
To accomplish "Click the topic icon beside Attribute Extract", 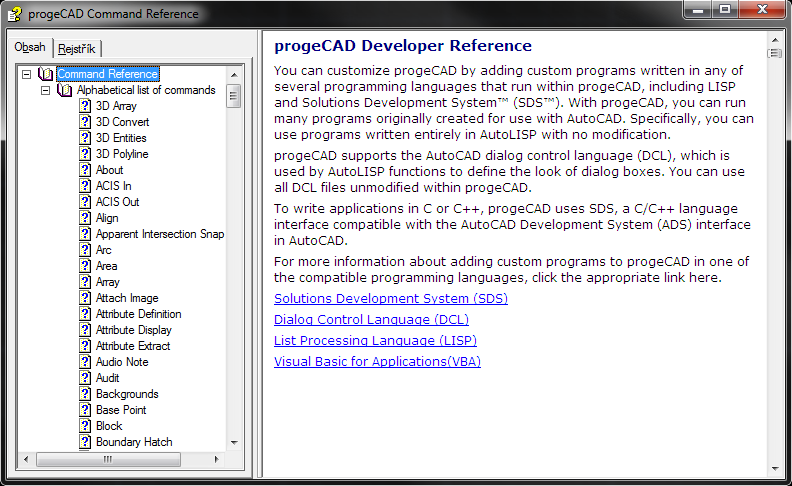I will tap(85, 346).
